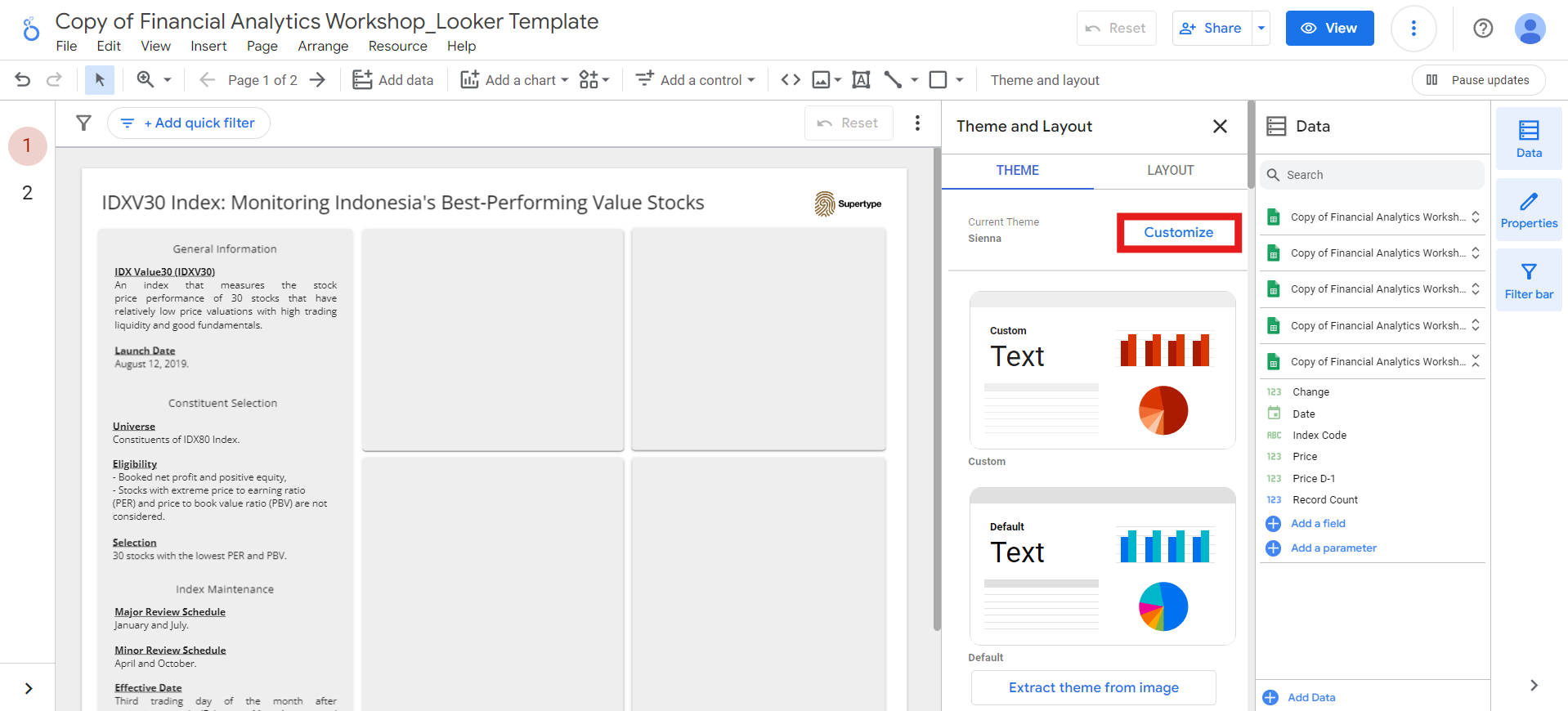1568x711 pixels.
Task: Click the top Reset button
Action: 1116,29
